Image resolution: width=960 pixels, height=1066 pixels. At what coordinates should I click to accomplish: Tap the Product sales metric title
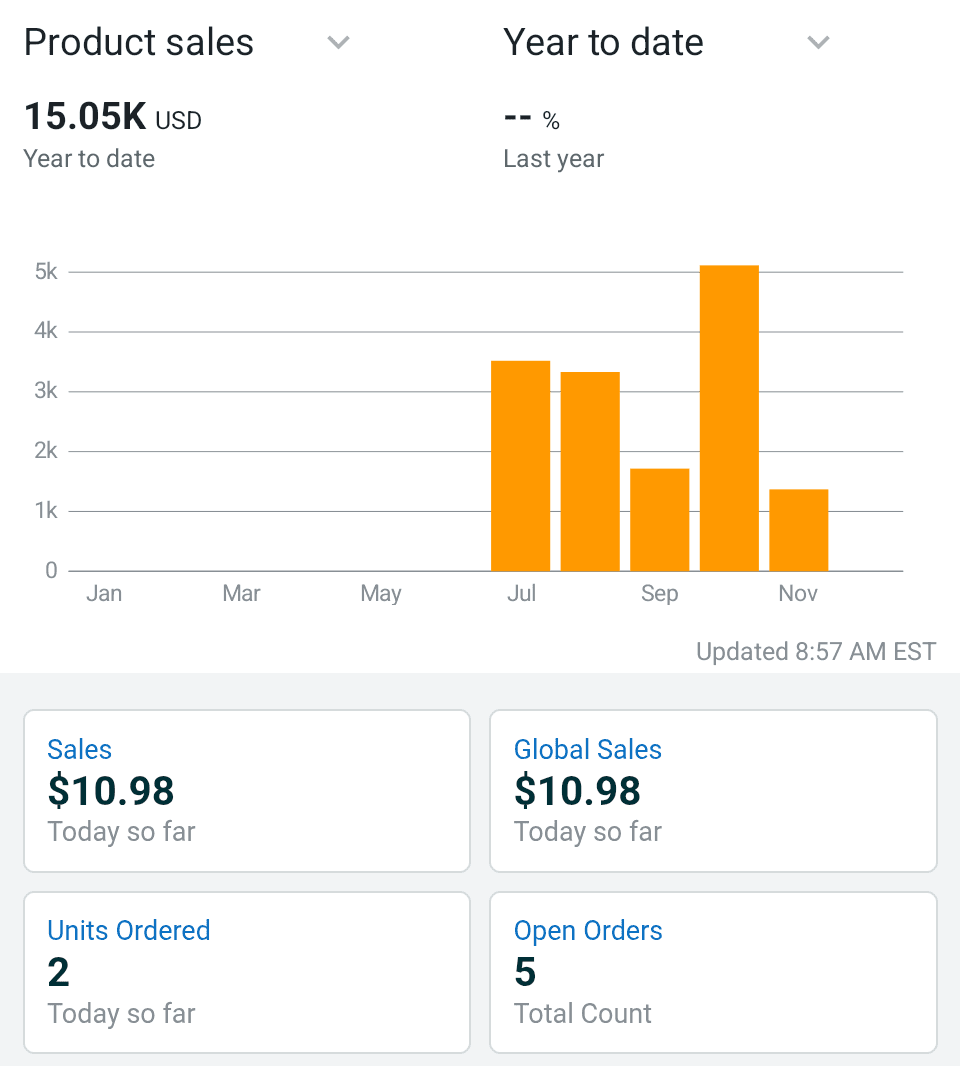[139, 43]
